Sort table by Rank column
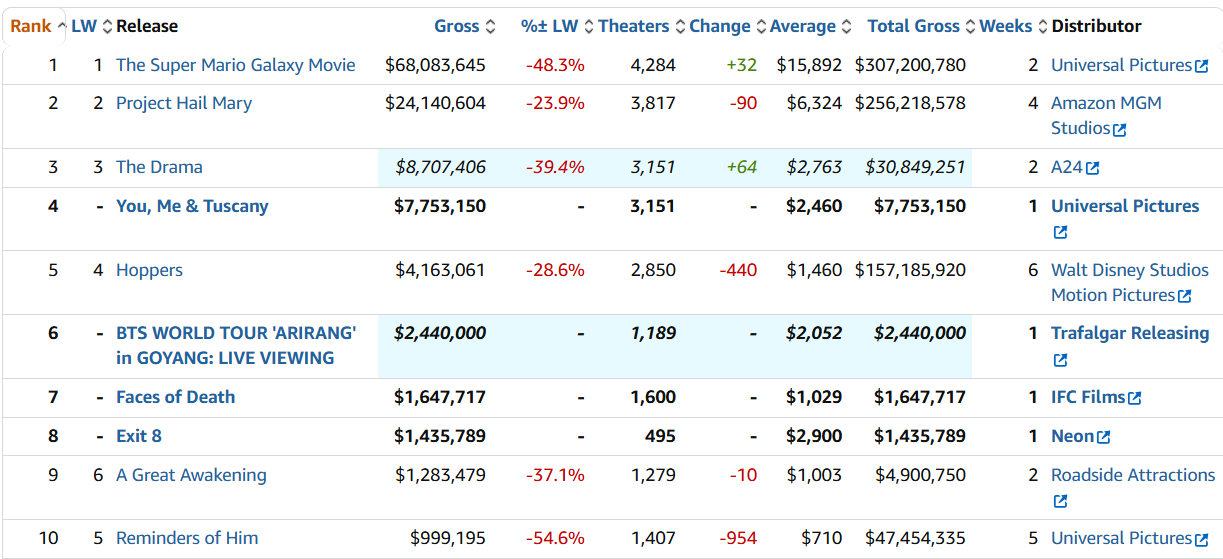The height and width of the screenshot is (559, 1223). (31, 26)
